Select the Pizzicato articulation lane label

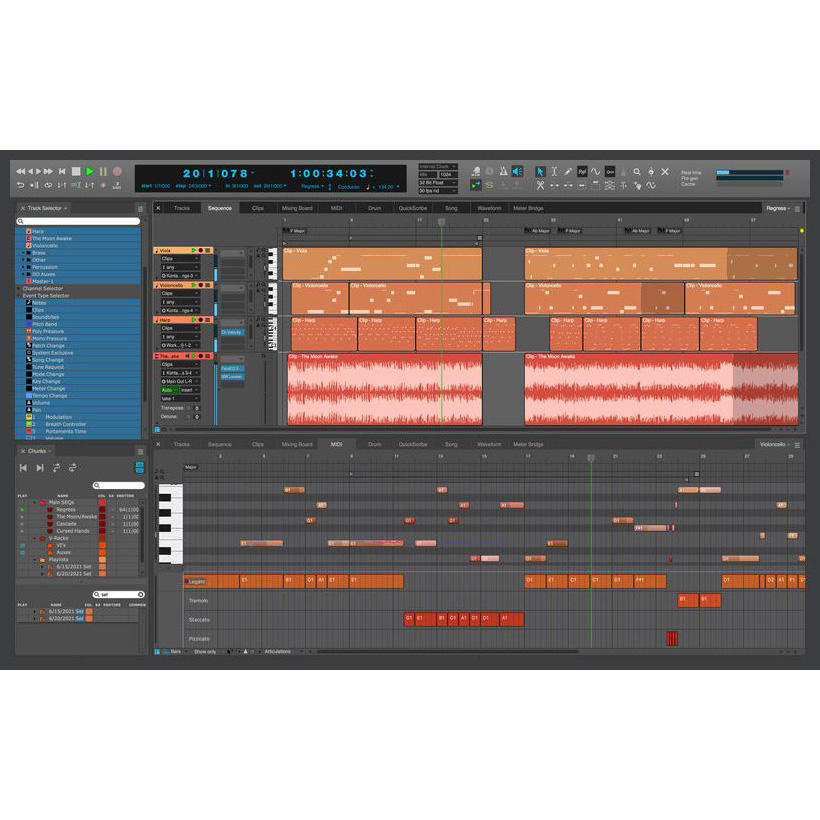coord(199,639)
